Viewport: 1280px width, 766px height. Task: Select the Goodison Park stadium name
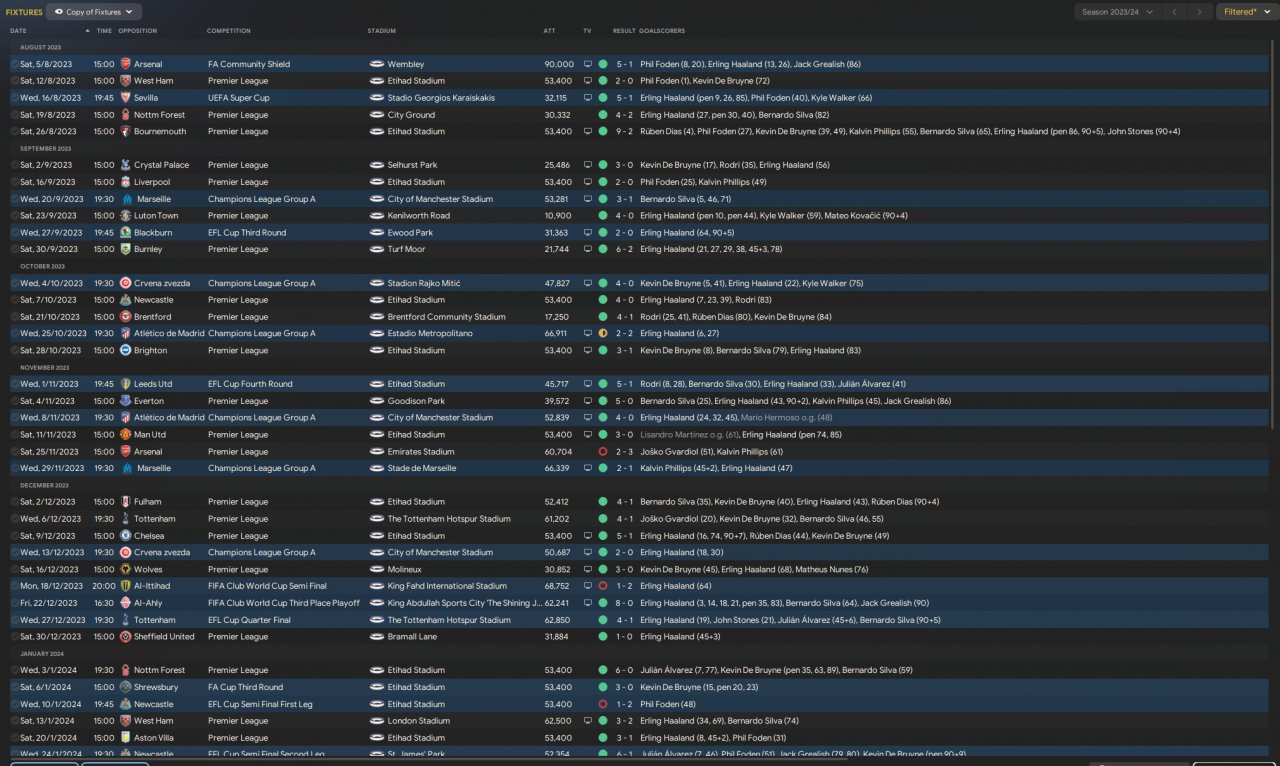coord(415,401)
